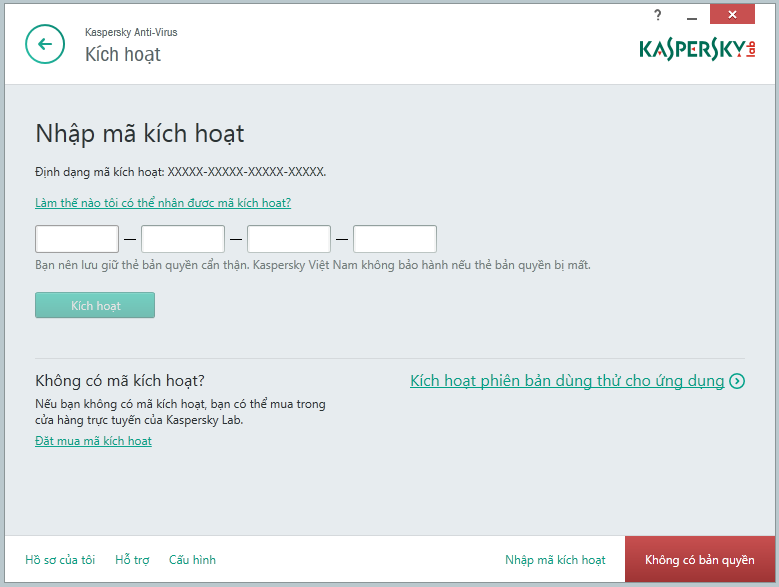
Task: Click the note 'Bạn nên lưu giữ thẻ bản quyền cẩn thận'
Action: coord(142,265)
